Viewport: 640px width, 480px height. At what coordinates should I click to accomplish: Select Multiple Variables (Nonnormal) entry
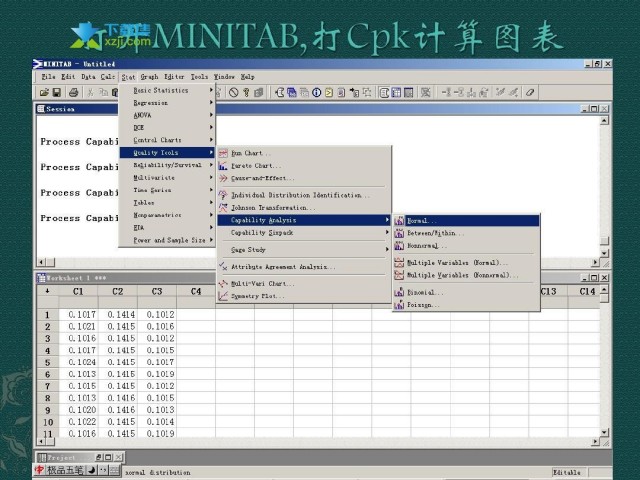(x=466, y=275)
